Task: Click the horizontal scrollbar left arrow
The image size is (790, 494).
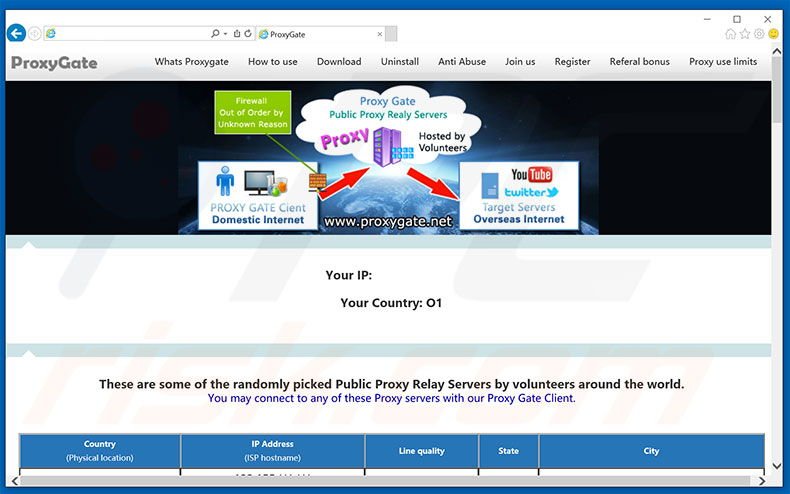Action: tap(15, 480)
